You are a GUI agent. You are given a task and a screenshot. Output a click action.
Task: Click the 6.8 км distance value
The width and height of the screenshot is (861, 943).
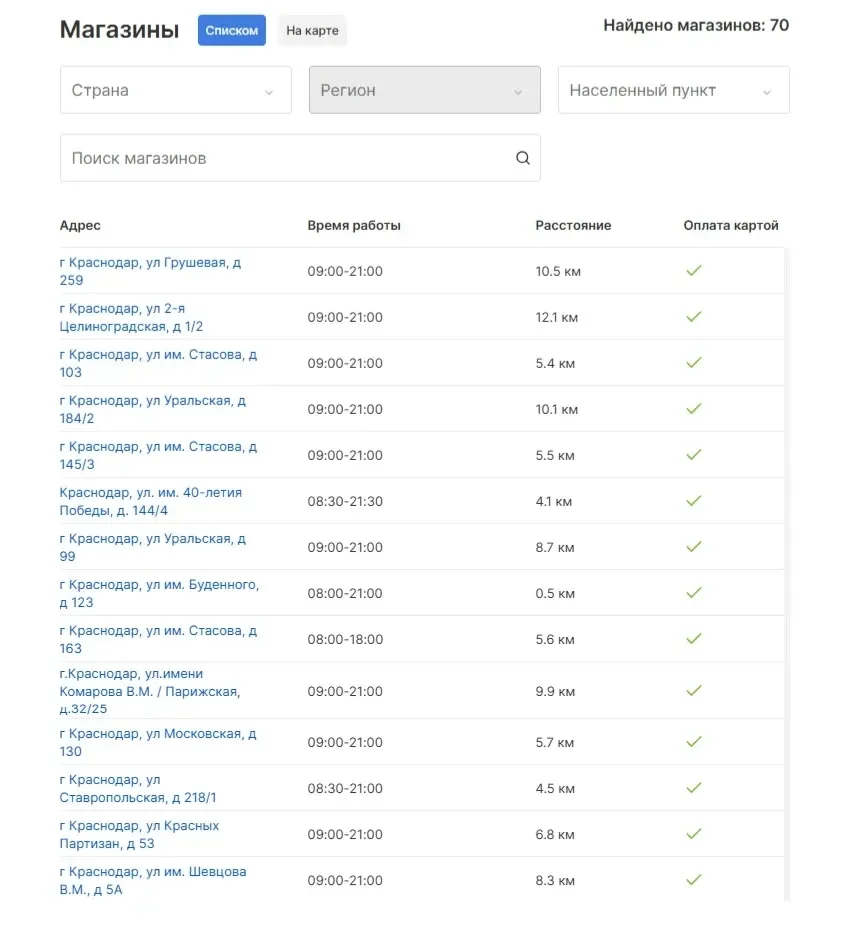pyautogui.click(x=555, y=835)
